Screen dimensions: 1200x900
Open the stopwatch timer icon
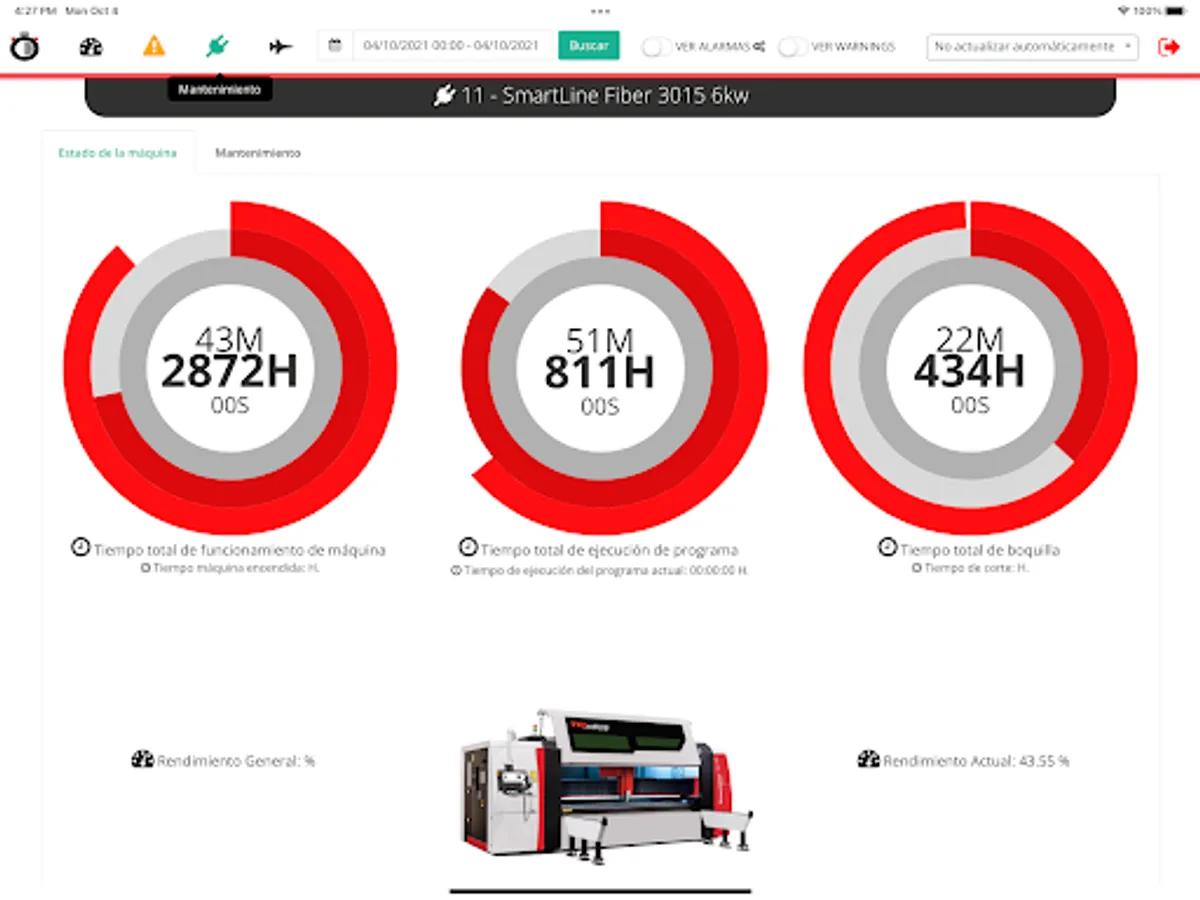(24, 46)
